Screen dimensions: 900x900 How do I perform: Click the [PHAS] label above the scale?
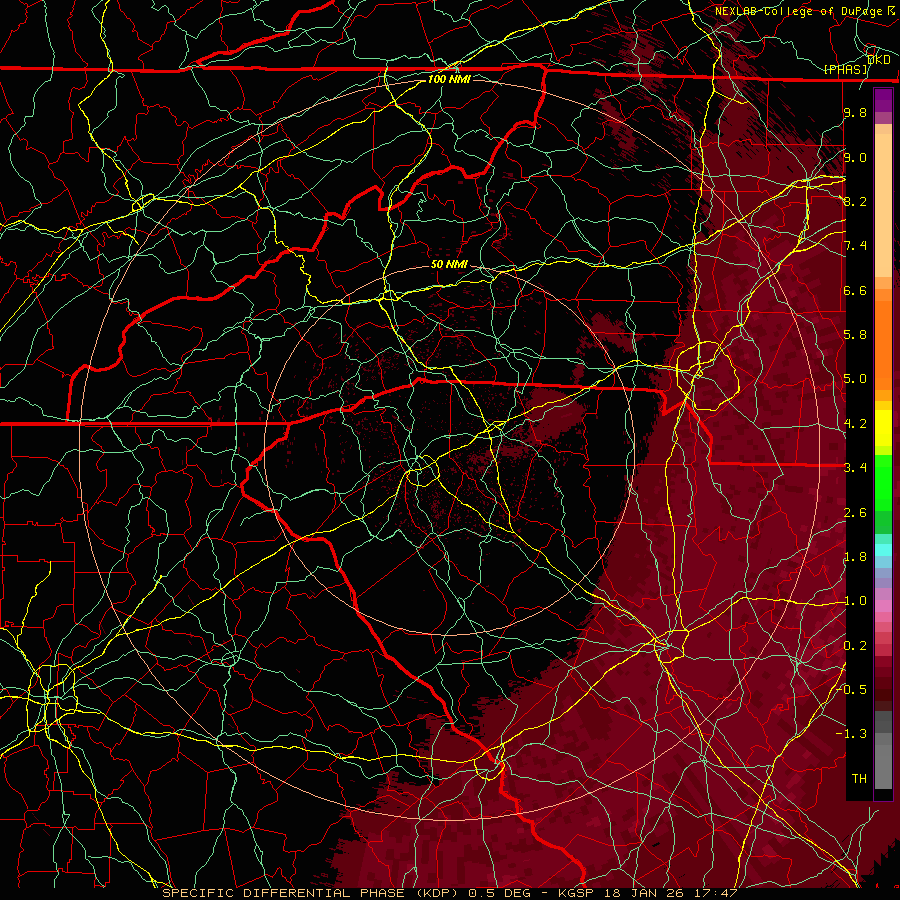pyautogui.click(x=845, y=69)
